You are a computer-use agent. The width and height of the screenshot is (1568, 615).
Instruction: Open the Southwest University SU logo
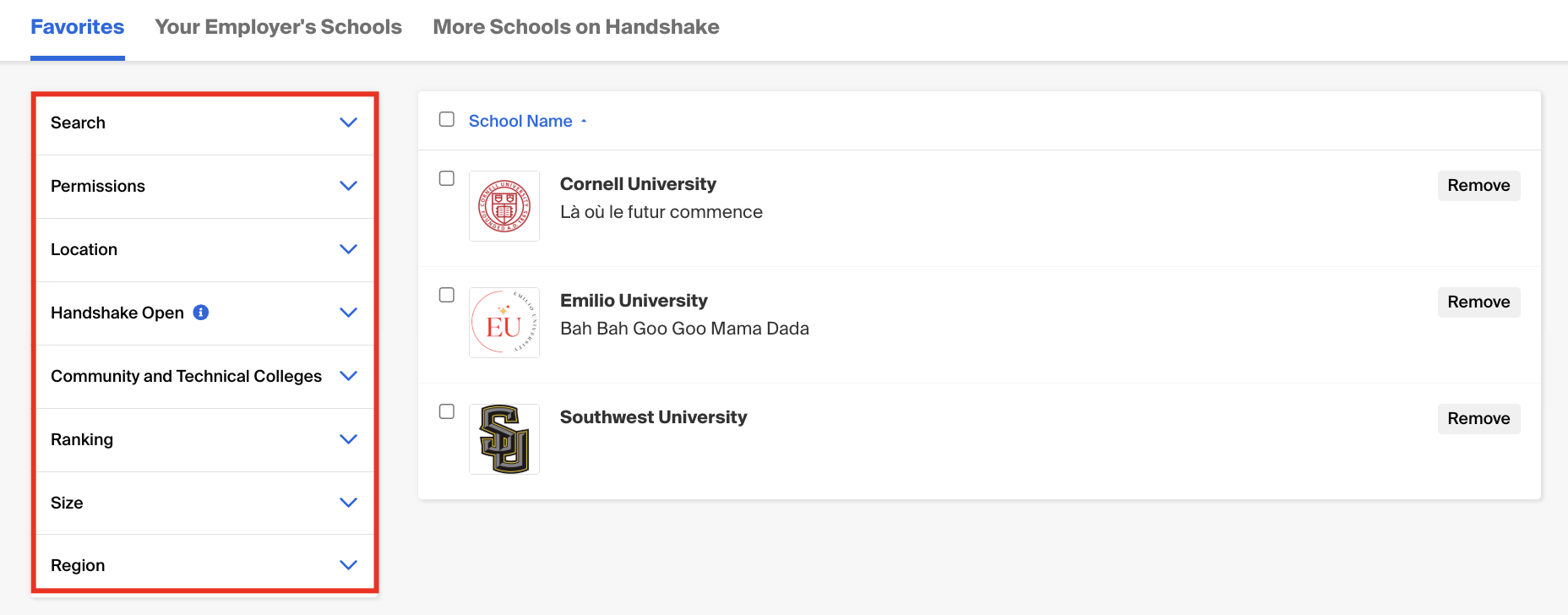[504, 439]
